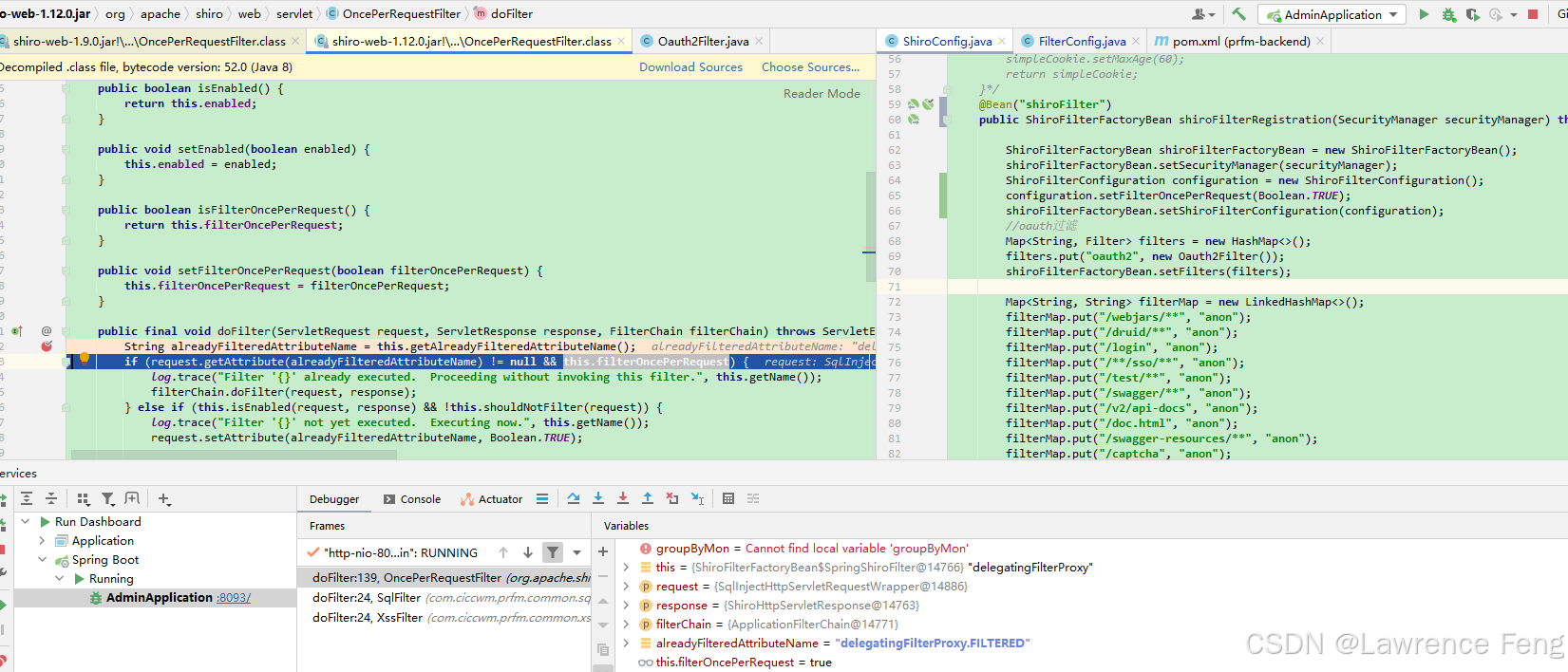Click the Add Service plus icon
This screenshot has width=1568, height=672.
(164, 498)
